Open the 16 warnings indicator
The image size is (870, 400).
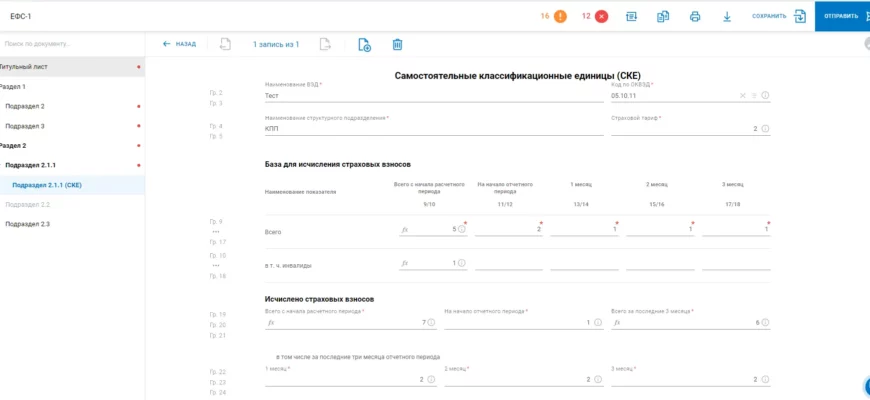click(554, 16)
